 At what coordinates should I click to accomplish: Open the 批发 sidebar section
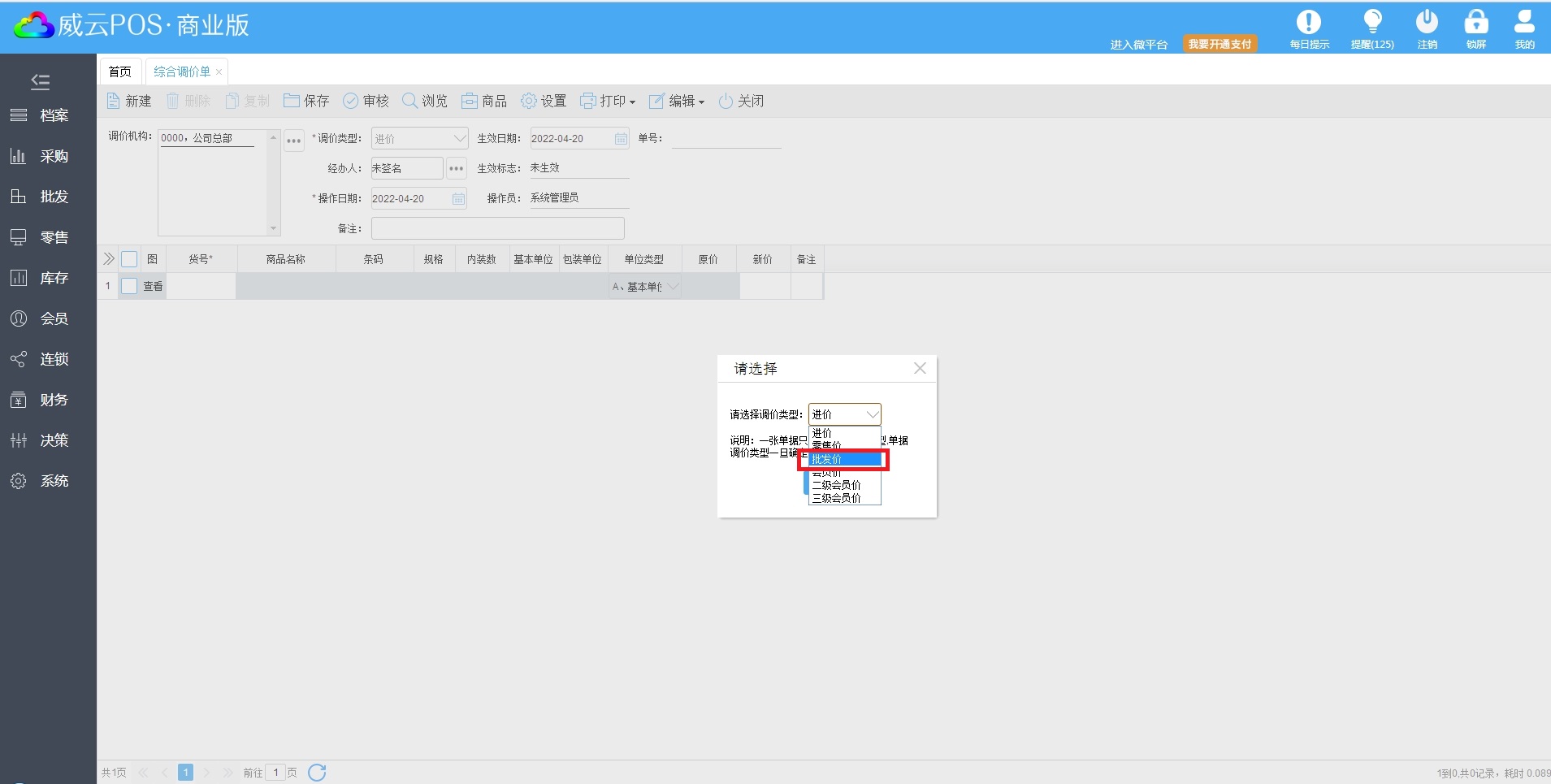tap(48, 197)
